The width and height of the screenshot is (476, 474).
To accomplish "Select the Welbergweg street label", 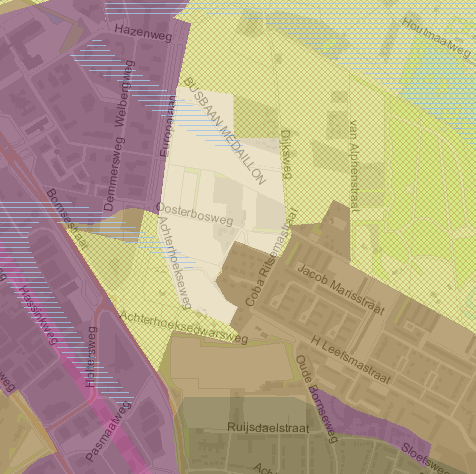I will [125, 94].
